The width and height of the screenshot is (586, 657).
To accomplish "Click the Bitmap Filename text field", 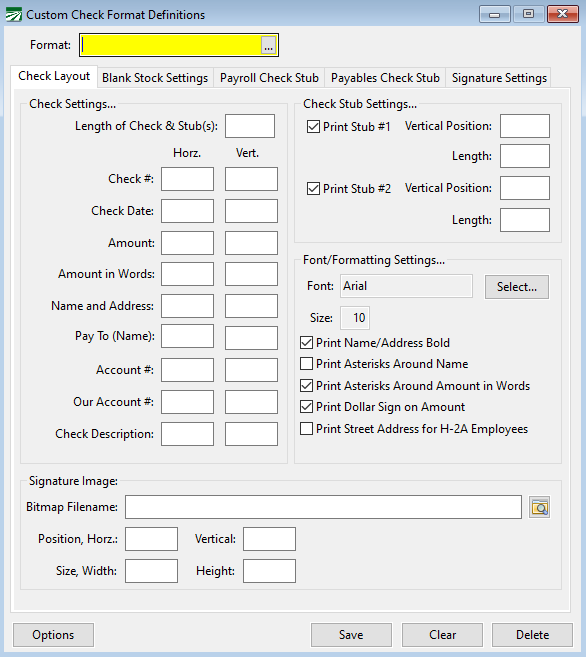I will (323, 507).
